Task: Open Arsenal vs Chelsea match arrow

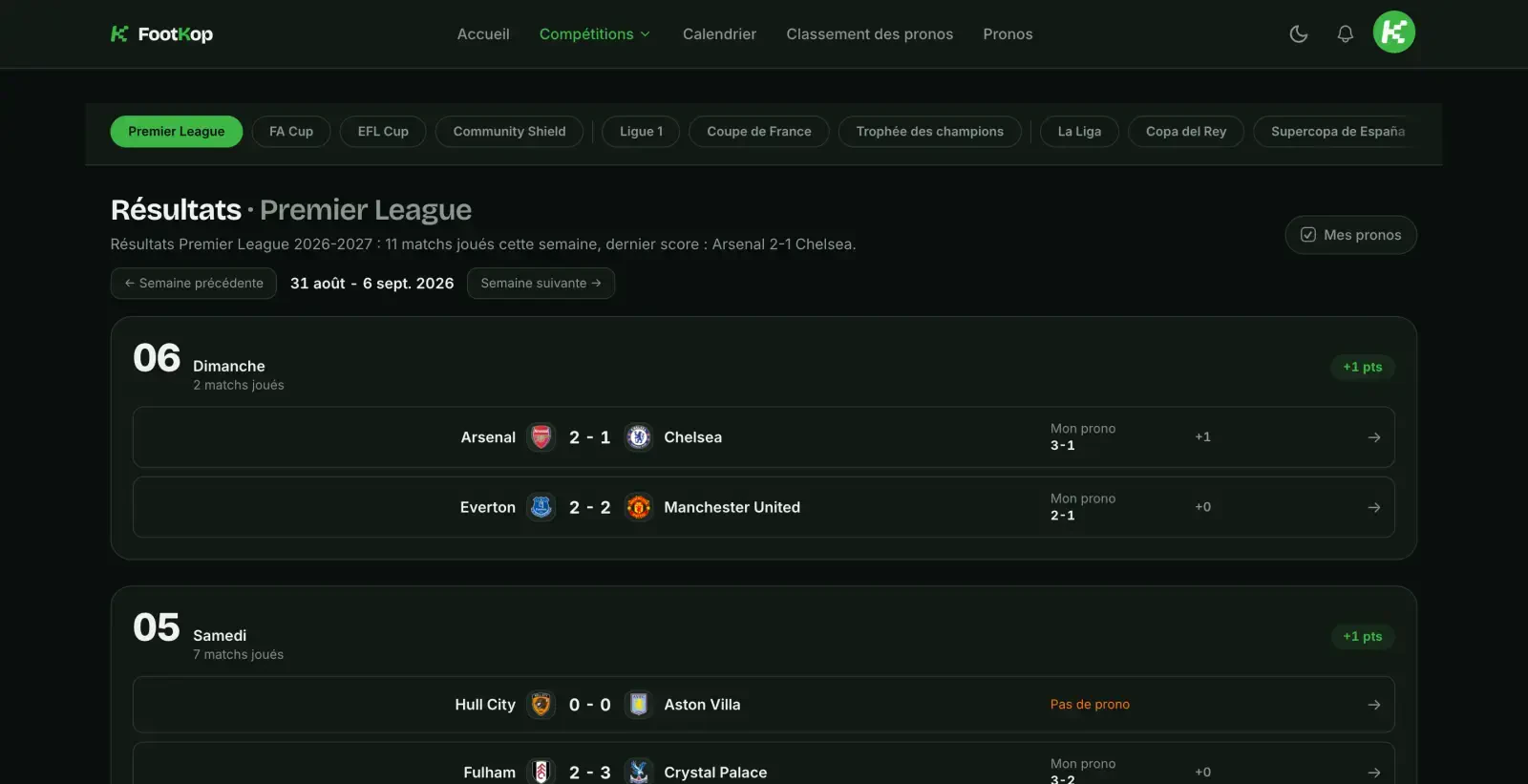Action: [1374, 437]
